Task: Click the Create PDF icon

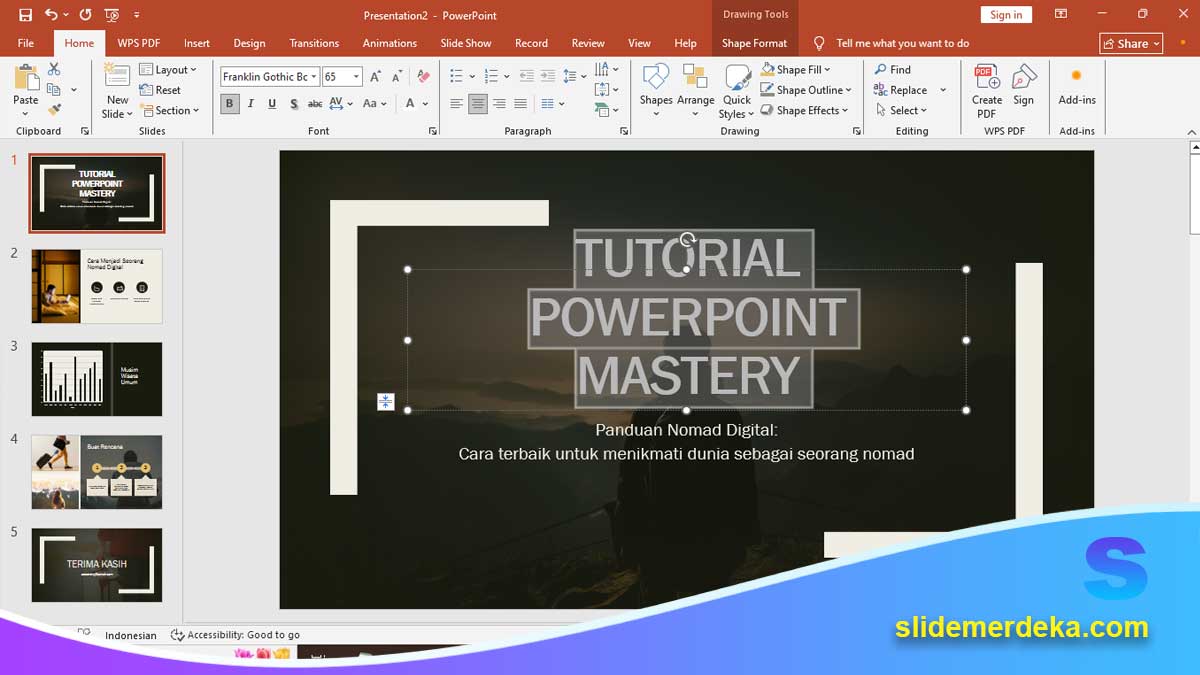Action: coord(987,91)
